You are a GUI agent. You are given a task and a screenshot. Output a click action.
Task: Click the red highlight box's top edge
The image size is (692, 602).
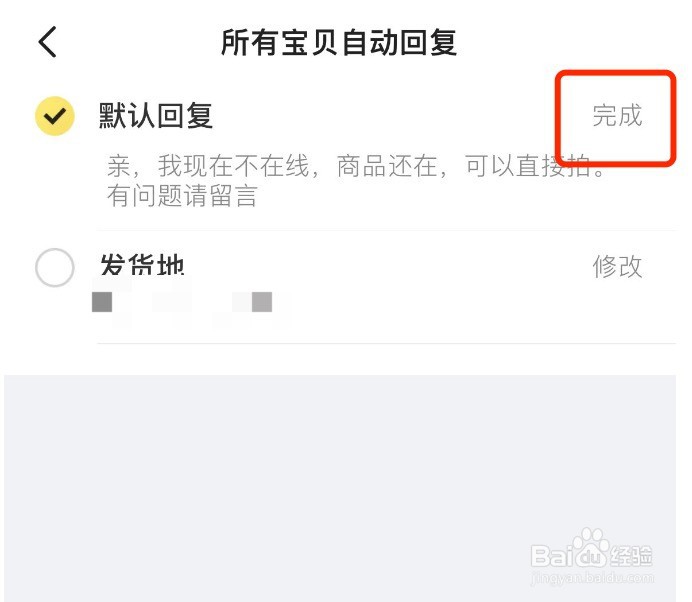(x=616, y=74)
